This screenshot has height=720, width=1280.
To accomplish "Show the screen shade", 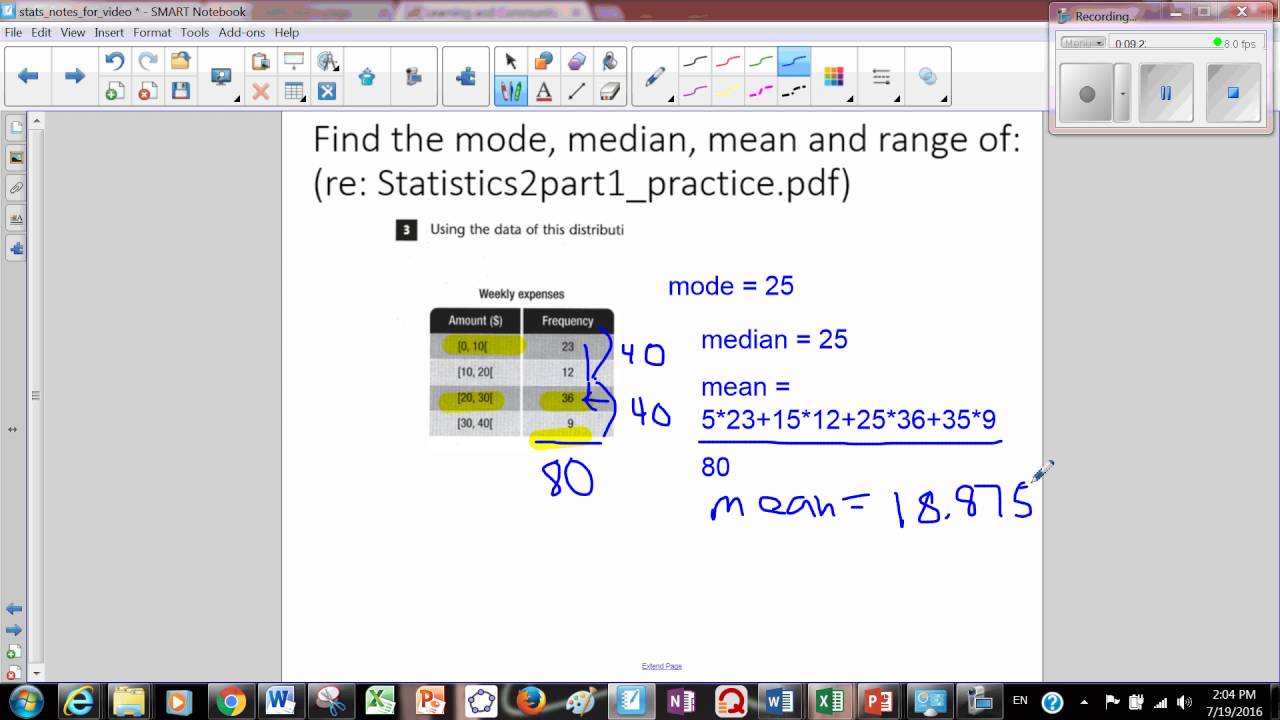I will pos(294,62).
